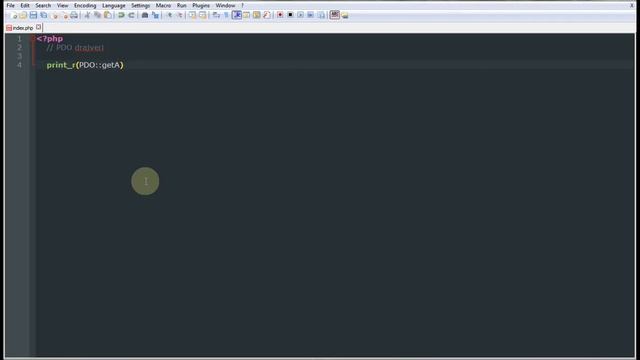640x360 pixels.
Task: Close the index.php tab
Action: point(38,27)
